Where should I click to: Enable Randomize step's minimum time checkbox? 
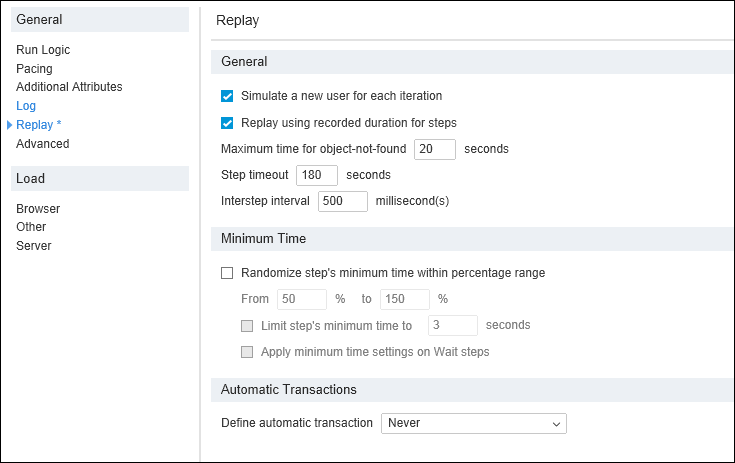(x=227, y=273)
